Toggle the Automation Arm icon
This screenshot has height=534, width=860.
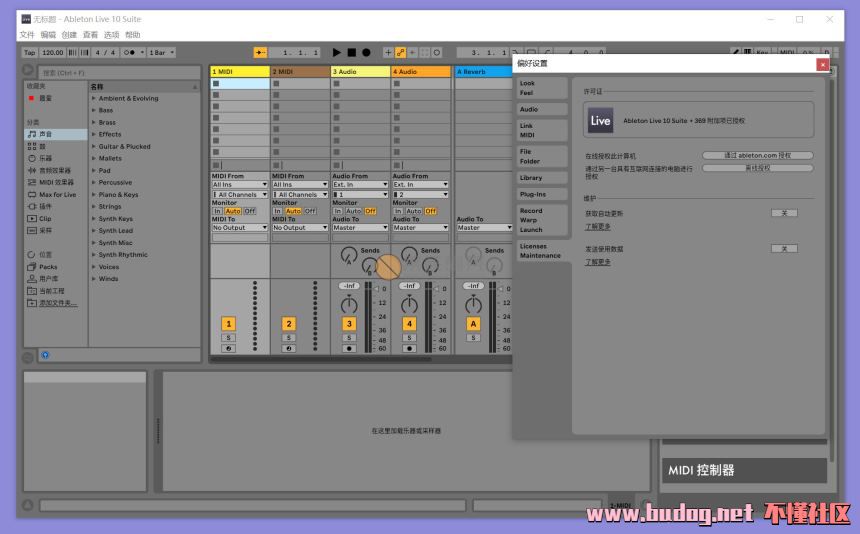pos(400,53)
